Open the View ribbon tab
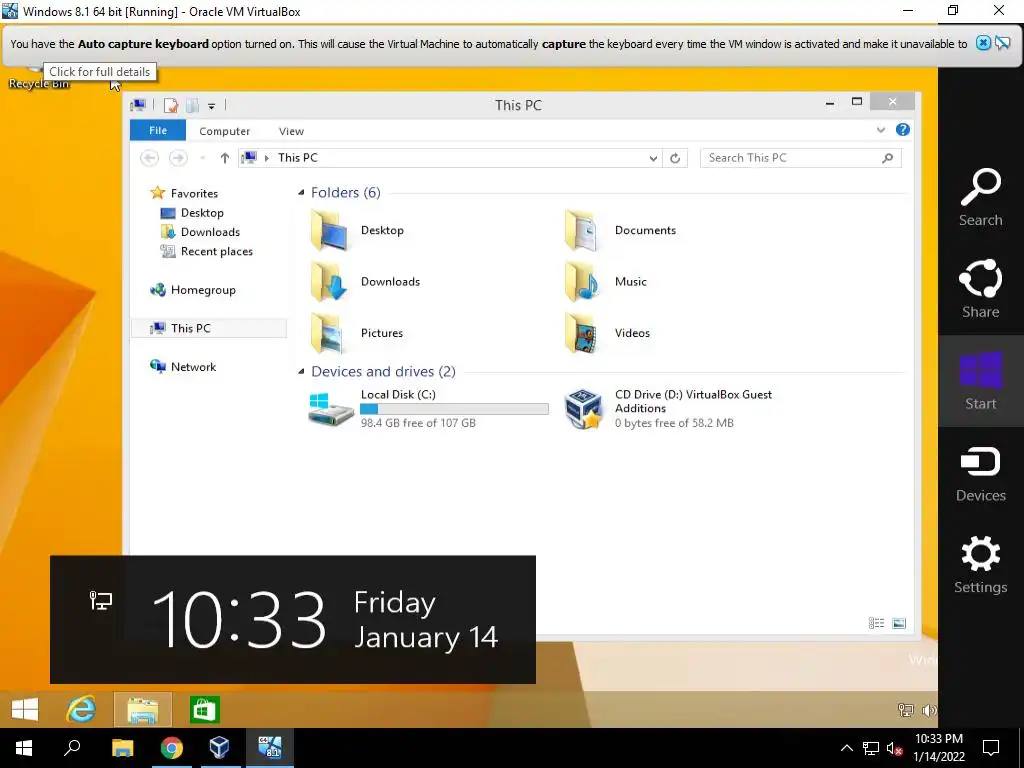 point(291,131)
